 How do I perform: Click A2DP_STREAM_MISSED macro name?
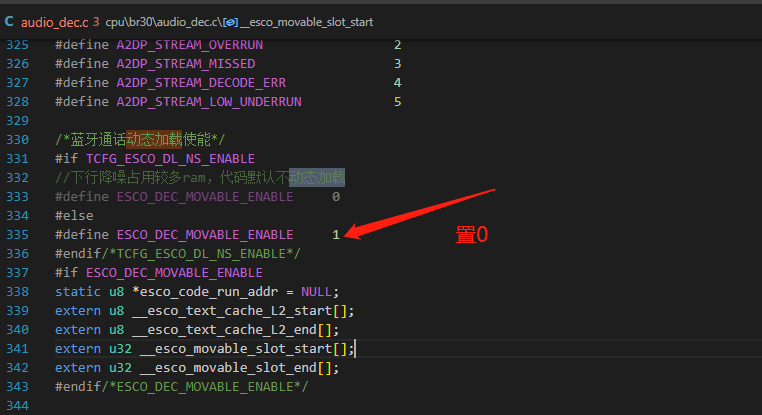tap(186, 64)
